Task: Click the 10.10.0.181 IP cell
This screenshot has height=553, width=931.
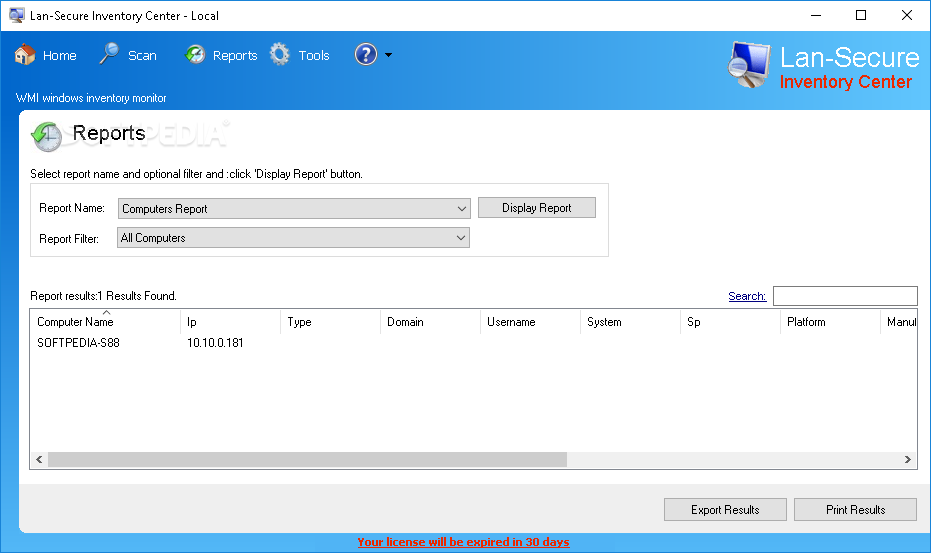Action: click(x=215, y=343)
